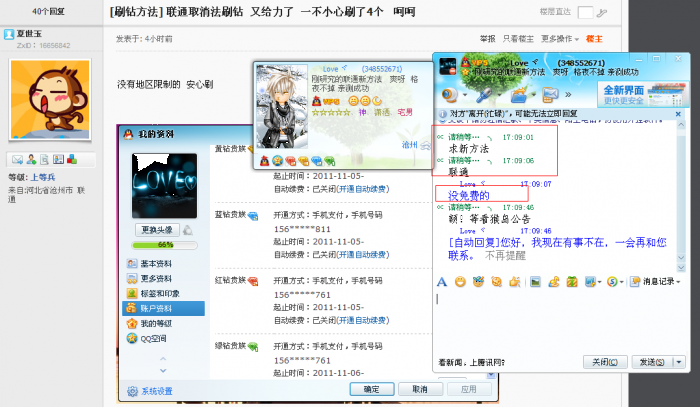The height and width of the screenshot is (407, 700).
Task: Open voice call options dropdown arrow
Action: click(x=500, y=95)
